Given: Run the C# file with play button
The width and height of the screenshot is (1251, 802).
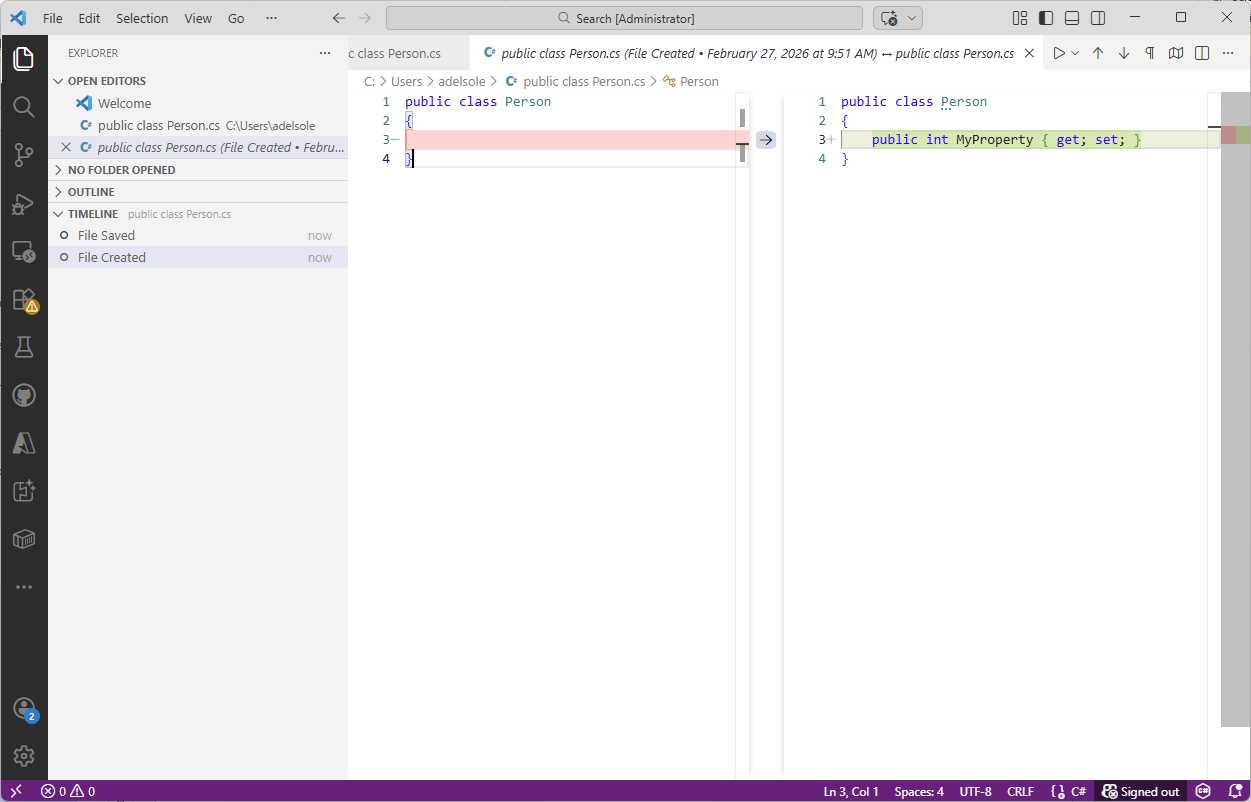Looking at the screenshot, I should pyautogui.click(x=1059, y=53).
